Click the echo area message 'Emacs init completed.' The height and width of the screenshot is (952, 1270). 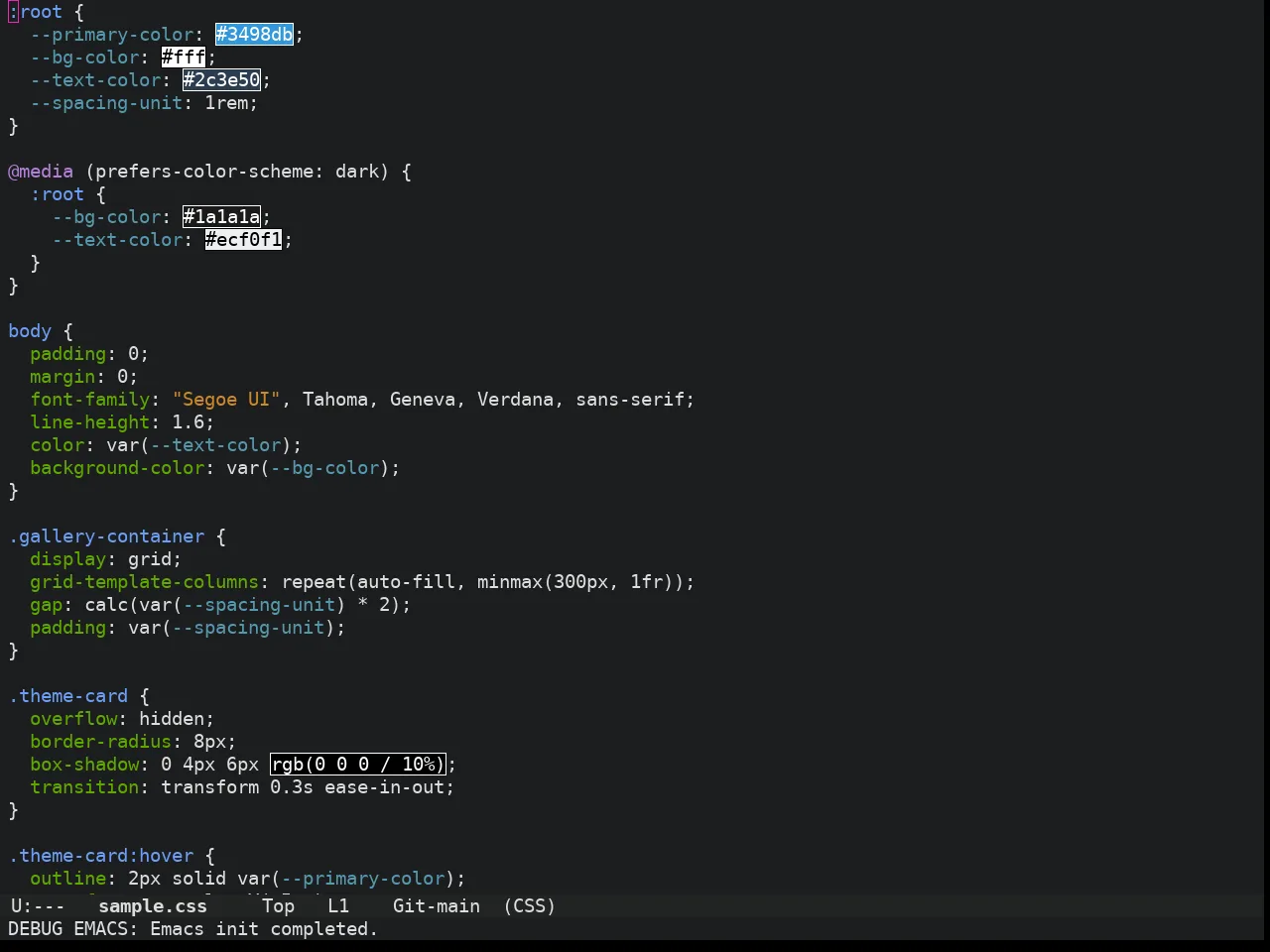pos(264,929)
